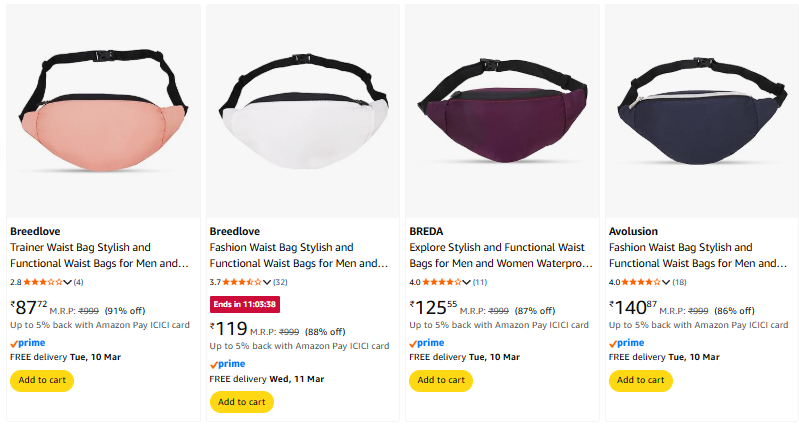This screenshot has height=424, width=799.
Task: Add the ₹87 pink waist bag to cart
Action: tap(42, 380)
